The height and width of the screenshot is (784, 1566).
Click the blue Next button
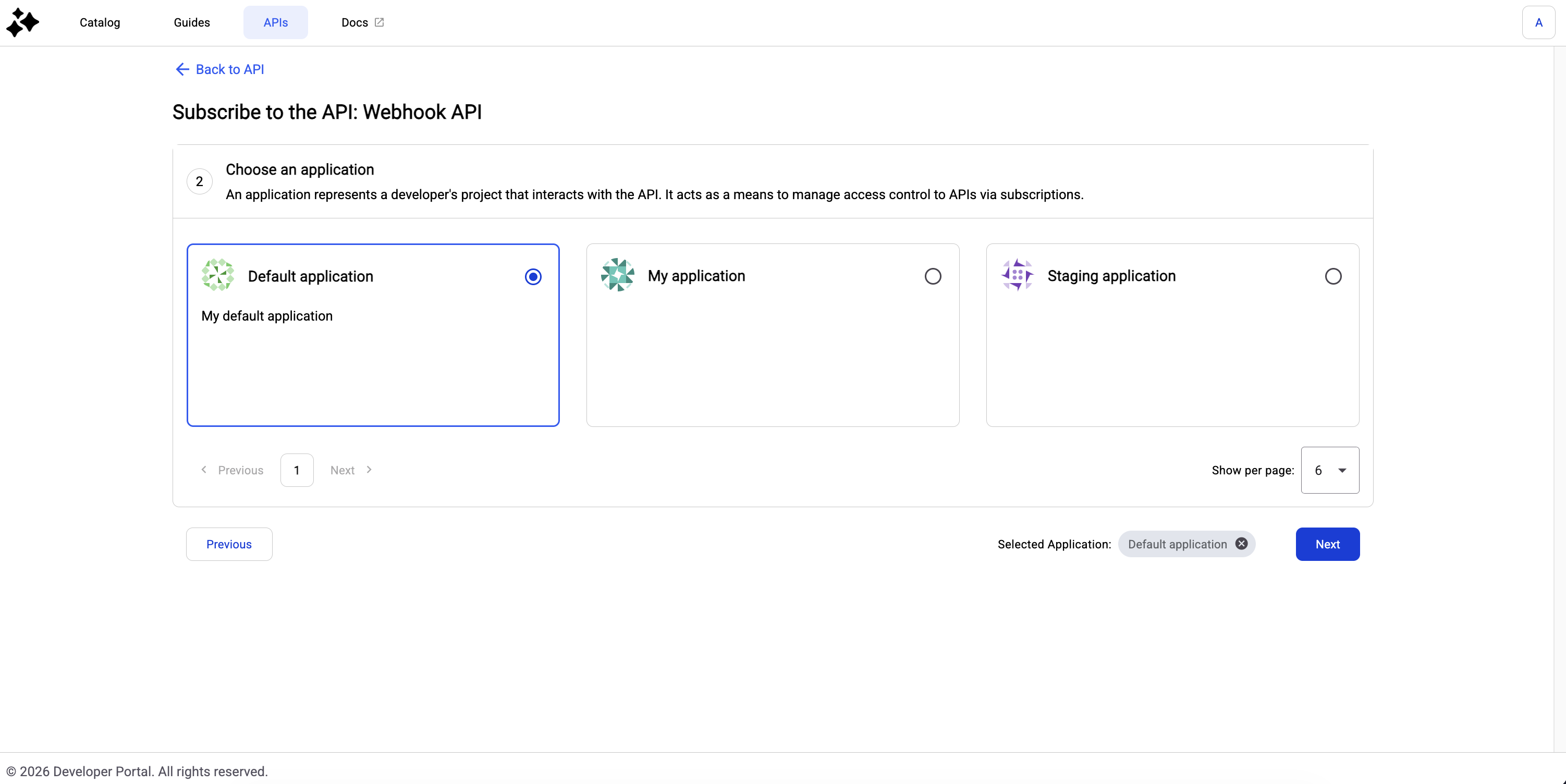pyautogui.click(x=1327, y=544)
